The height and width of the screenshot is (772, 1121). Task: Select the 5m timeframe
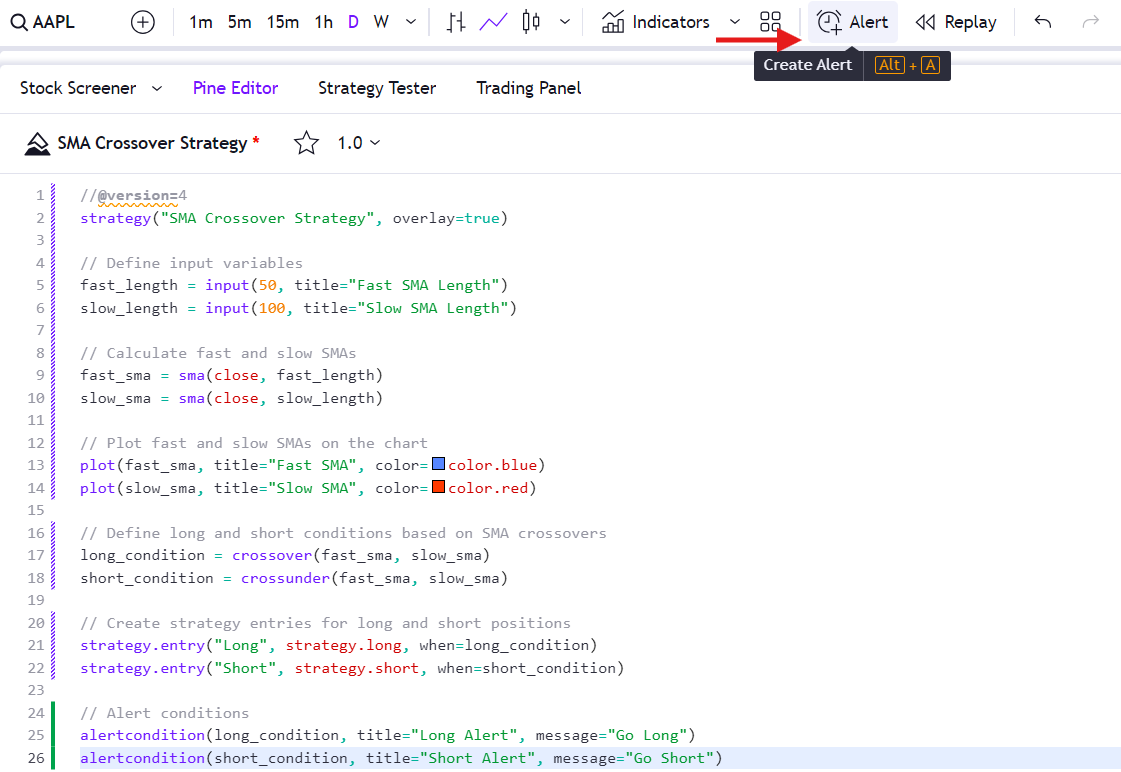point(239,22)
